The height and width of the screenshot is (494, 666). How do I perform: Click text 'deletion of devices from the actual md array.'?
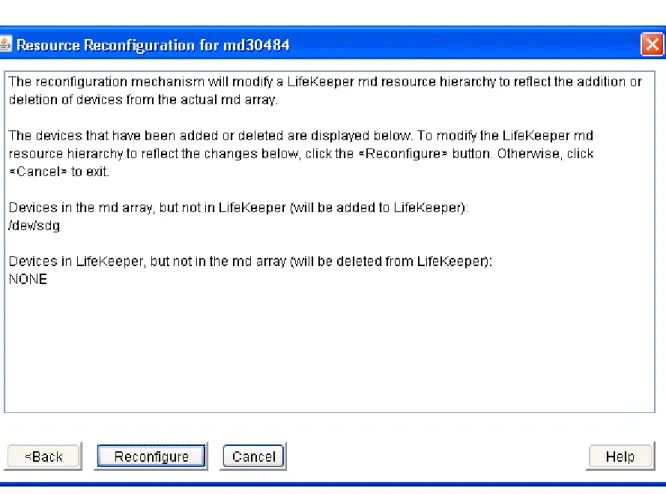pyautogui.click(x=143, y=100)
